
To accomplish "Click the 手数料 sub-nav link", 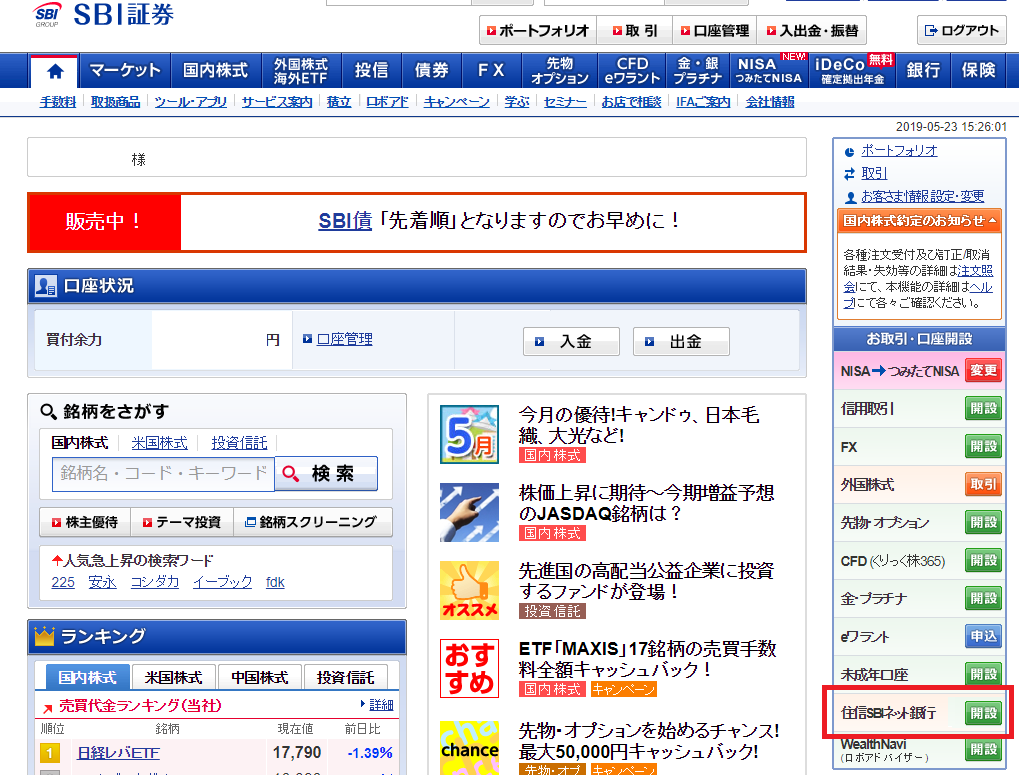I will coord(58,102).
